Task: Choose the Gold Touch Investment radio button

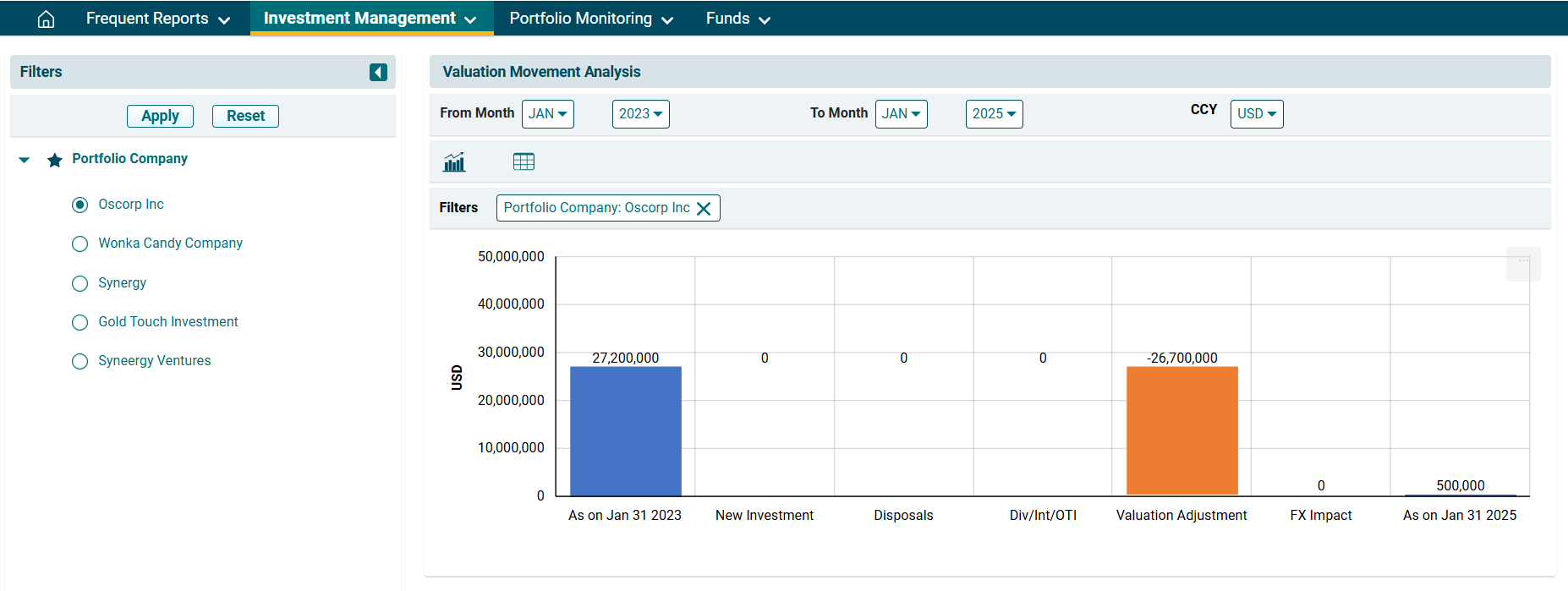Action: [x=80, y=322]
